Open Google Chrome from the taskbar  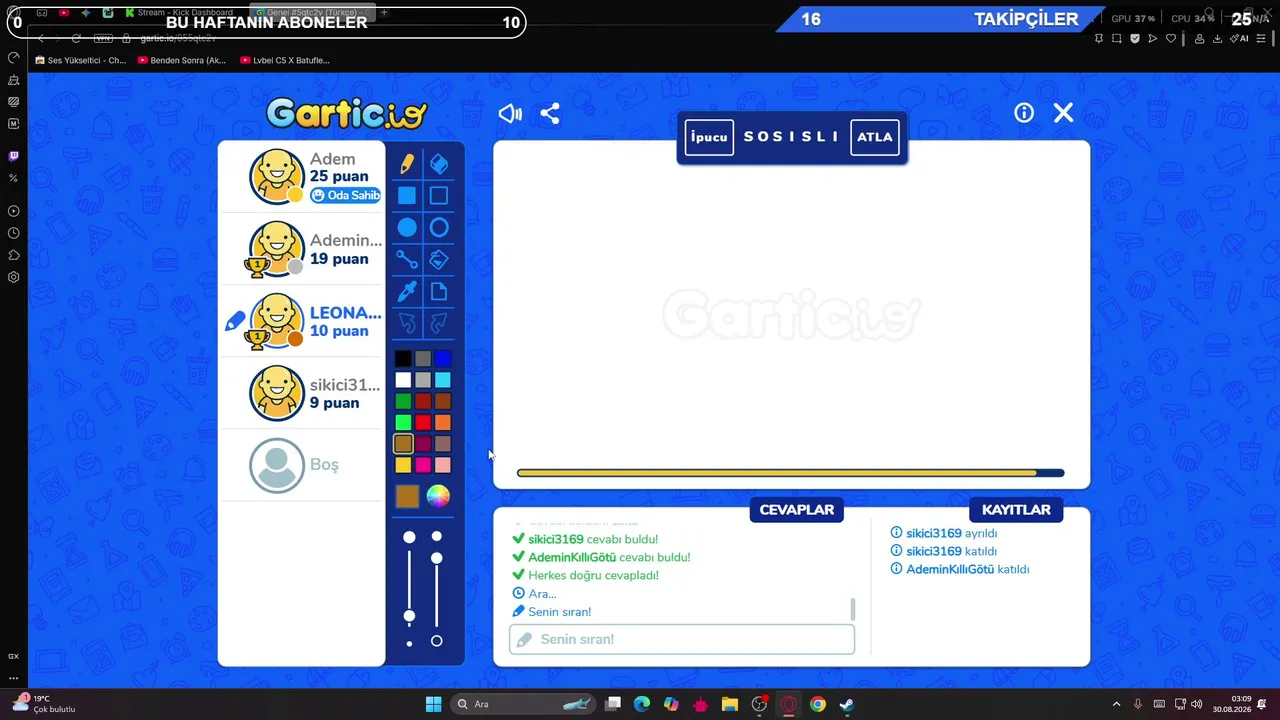tap(818, 704)
